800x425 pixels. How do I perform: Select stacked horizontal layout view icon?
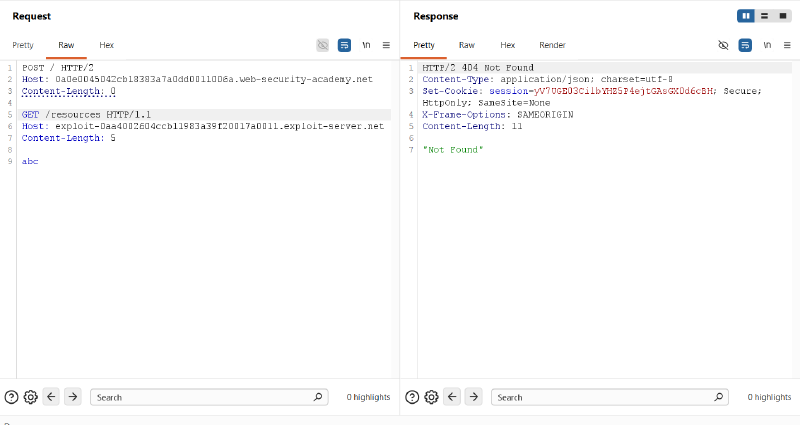click(764, 16)
